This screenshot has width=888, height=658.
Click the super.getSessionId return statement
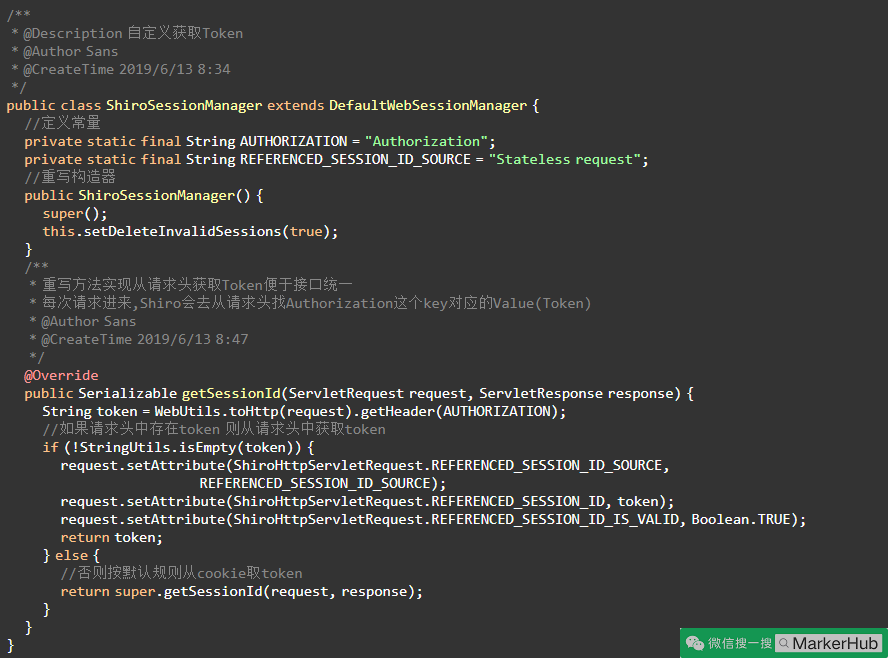tap(241, 591)
